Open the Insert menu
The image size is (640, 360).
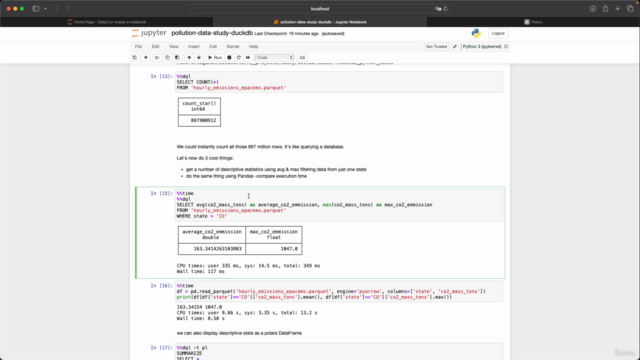[x=194, y=47]
